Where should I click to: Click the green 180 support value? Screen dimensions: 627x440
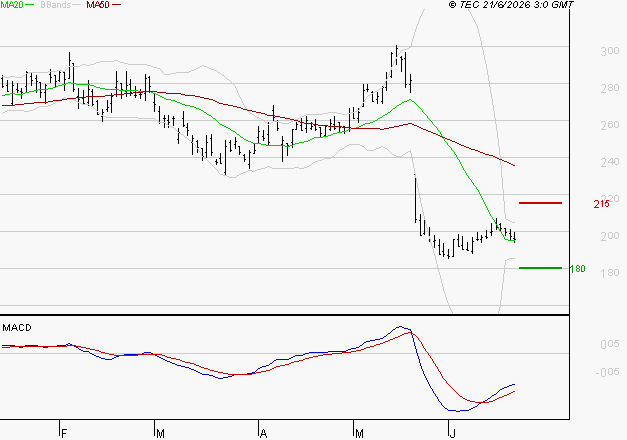[x=577, y=269]
